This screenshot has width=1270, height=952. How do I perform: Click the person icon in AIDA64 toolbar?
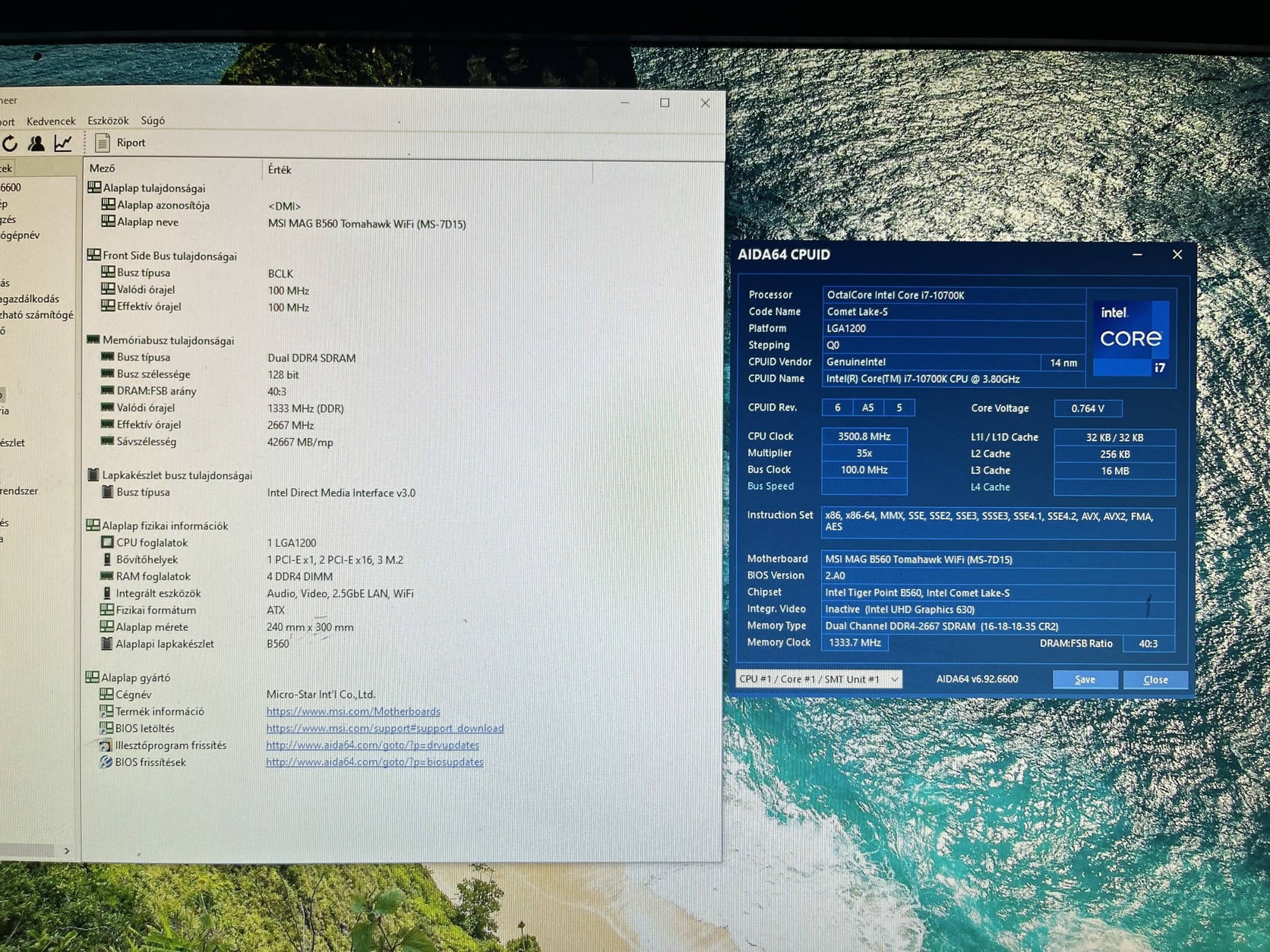point(36,143)
